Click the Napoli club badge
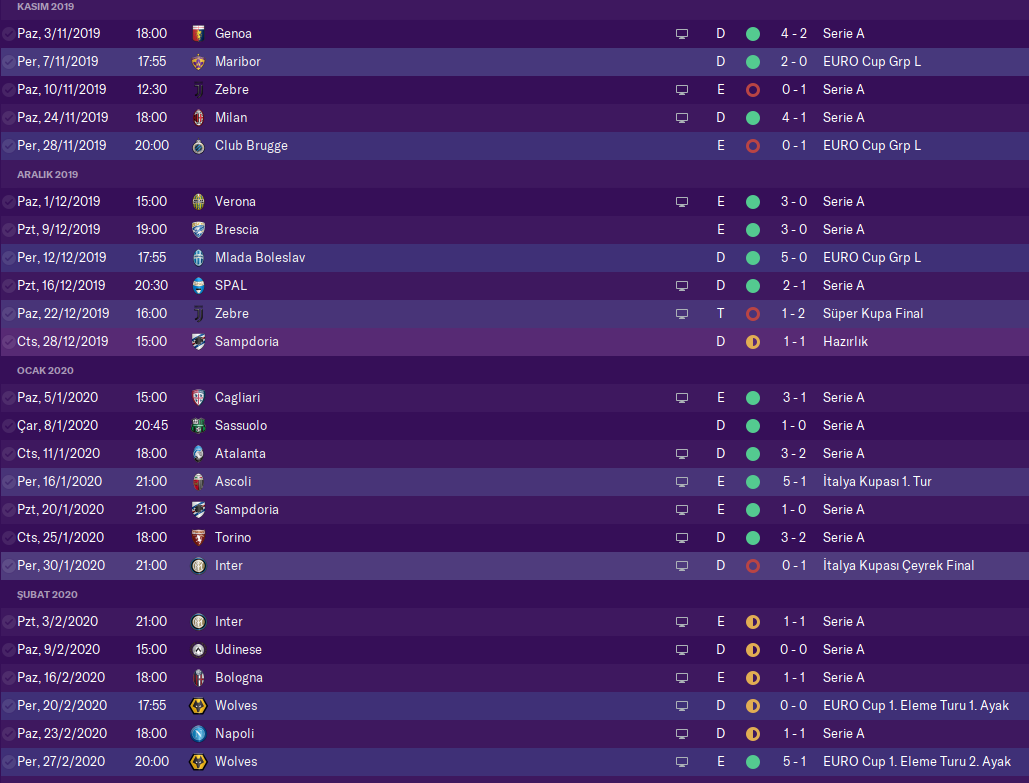1029x783 pixels. pos(198,733)
